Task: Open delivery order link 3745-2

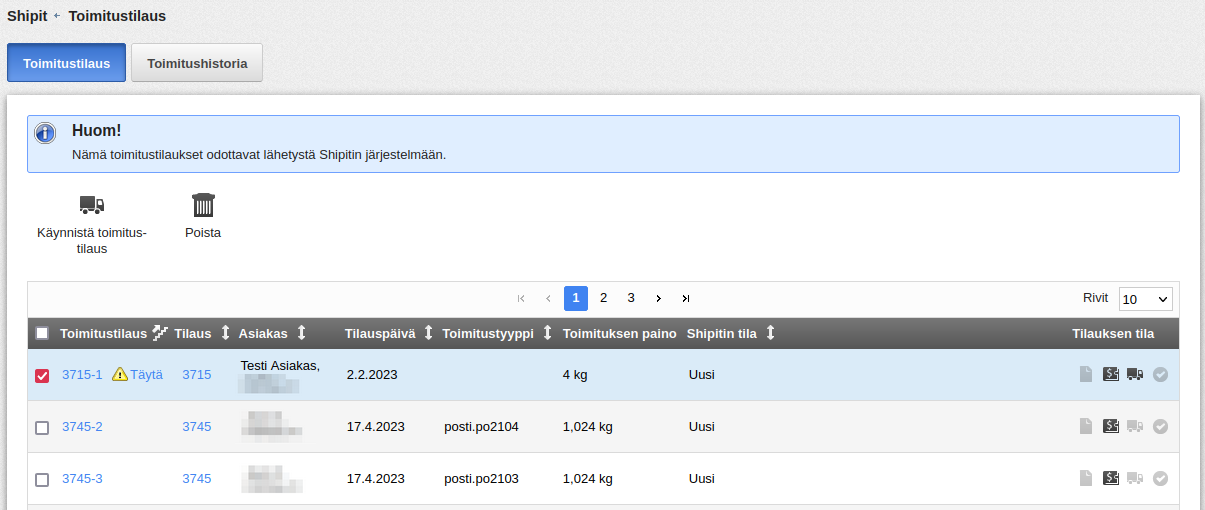Action: pos(82,426)
